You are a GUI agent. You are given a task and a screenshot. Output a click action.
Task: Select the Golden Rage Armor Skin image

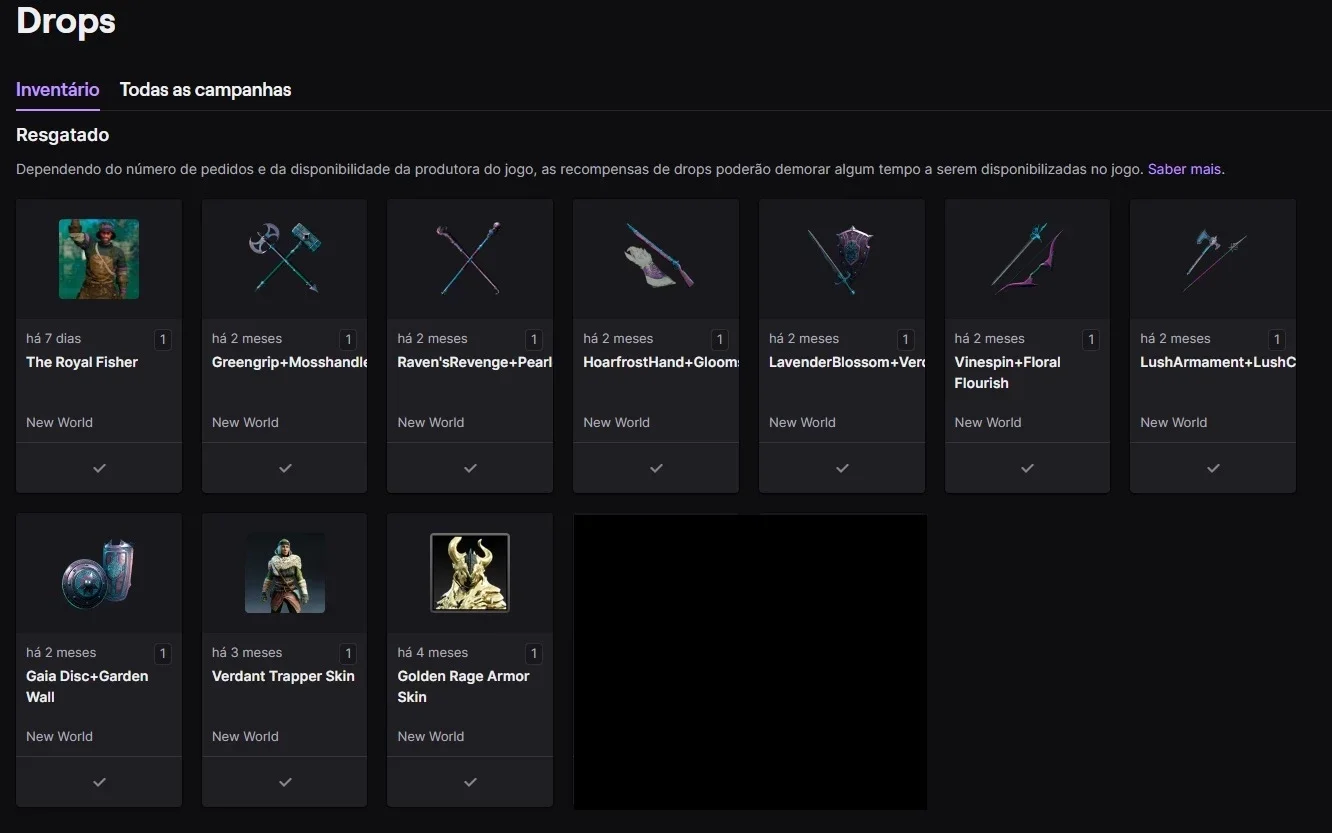[470, 573]
